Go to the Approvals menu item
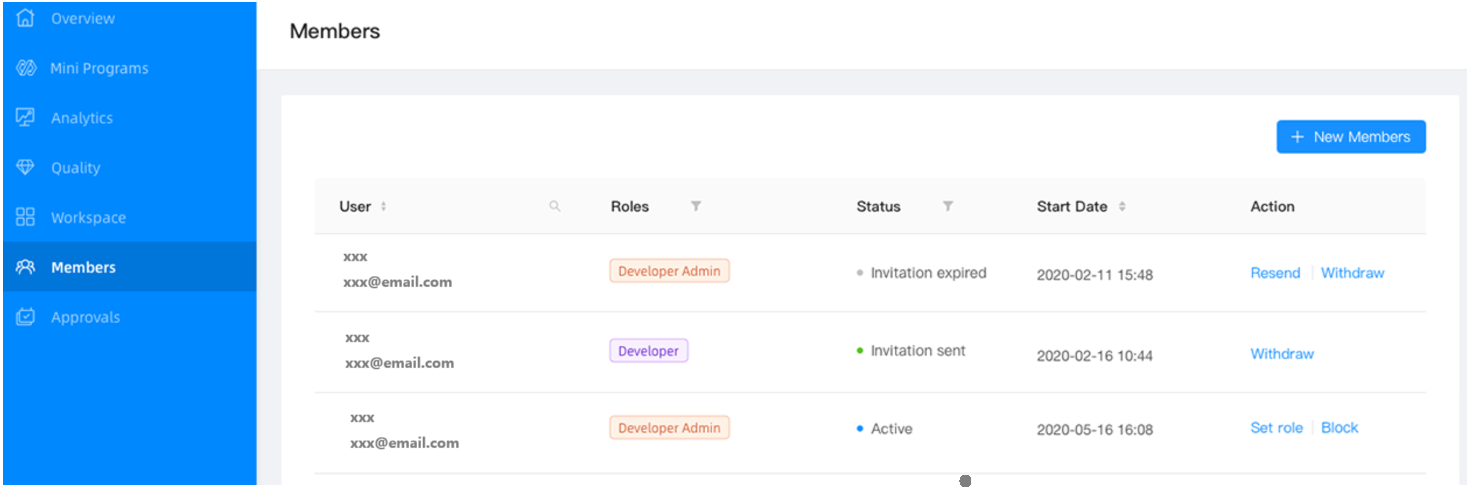The image size is (1467, 488). 85,317
